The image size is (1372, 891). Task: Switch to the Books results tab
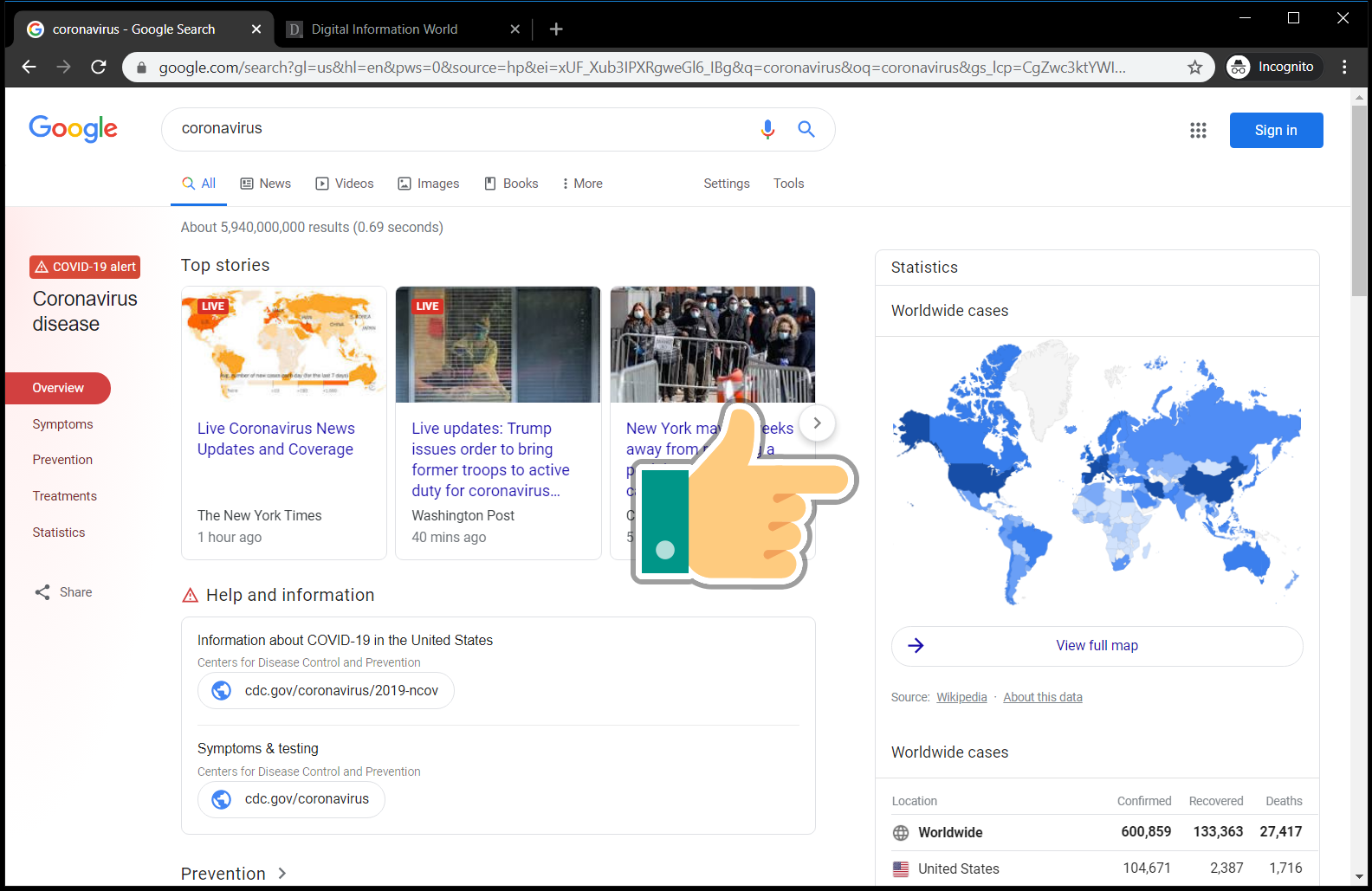coord(511,184)
